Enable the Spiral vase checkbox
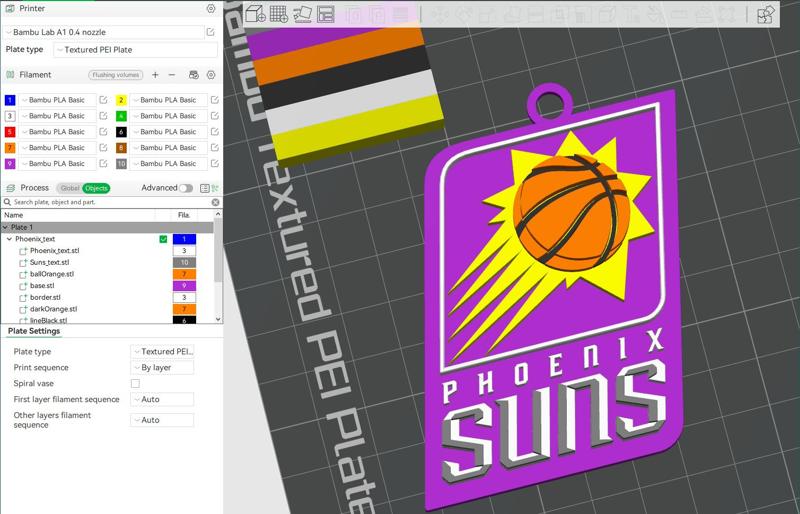Image resolution: width=800 pixels, height=514 pixels. (135, 383)
